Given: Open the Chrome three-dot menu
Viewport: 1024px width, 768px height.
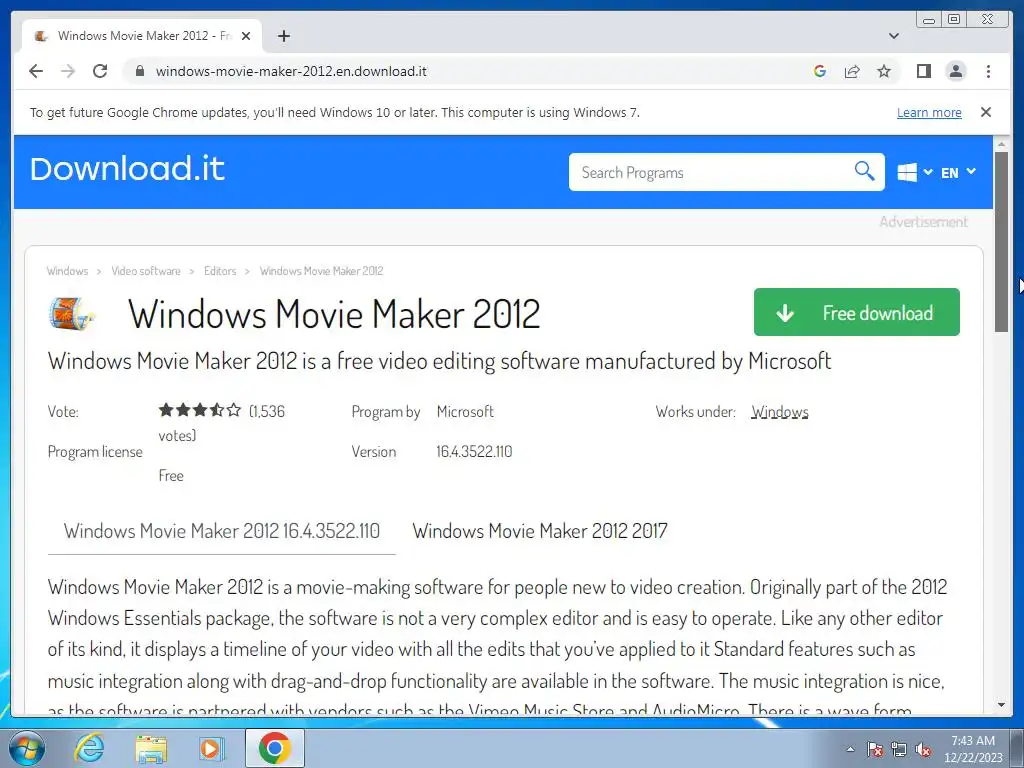Looking at the screenshot, I should [988, 71].
